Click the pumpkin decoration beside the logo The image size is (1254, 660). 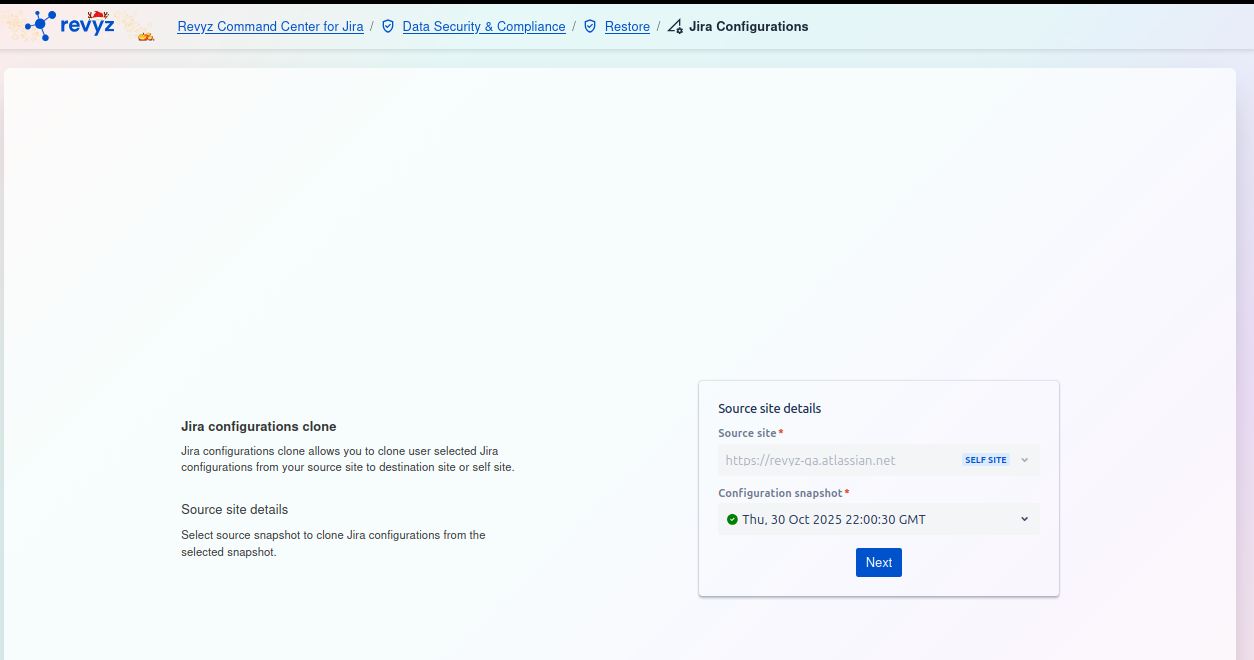146,36
